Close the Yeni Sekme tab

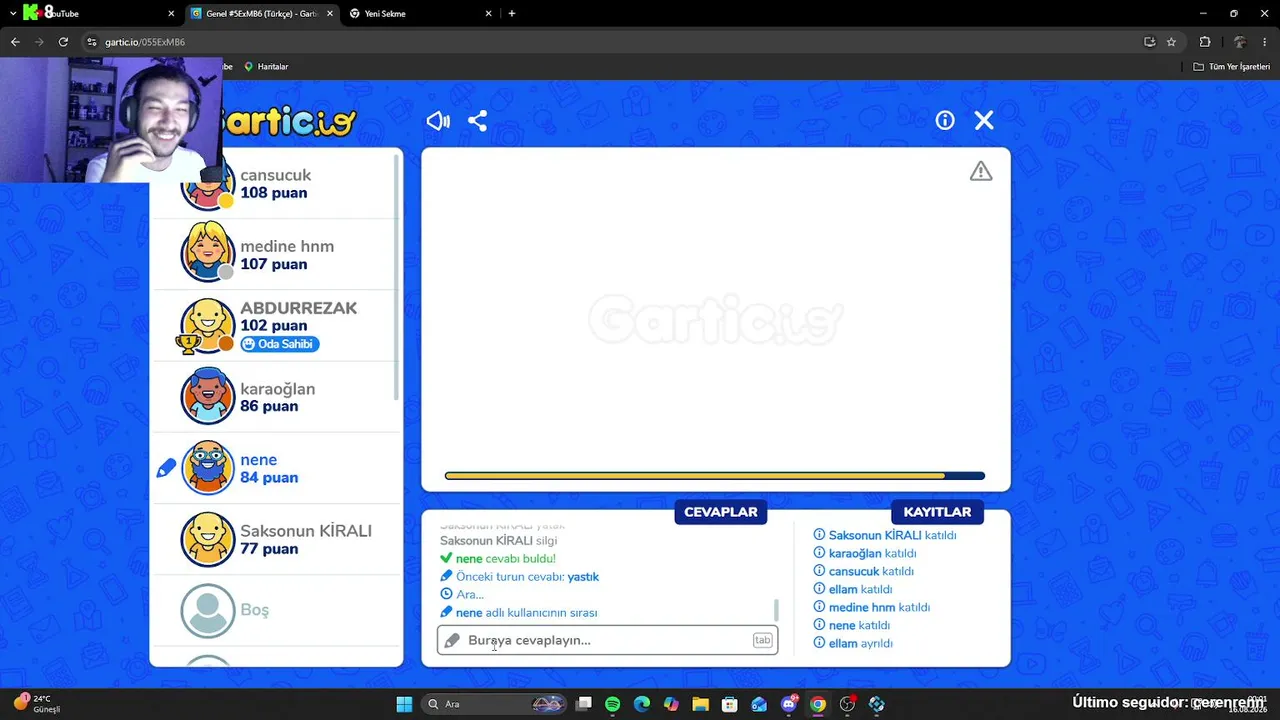488,14
